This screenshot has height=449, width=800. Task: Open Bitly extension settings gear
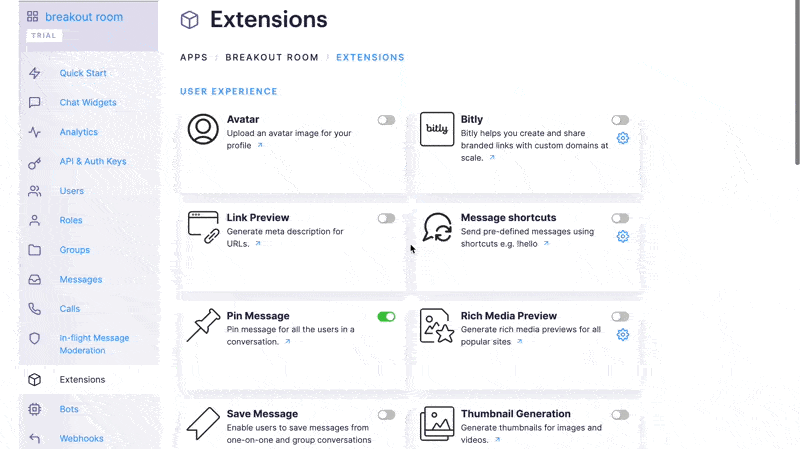(622, 138)
